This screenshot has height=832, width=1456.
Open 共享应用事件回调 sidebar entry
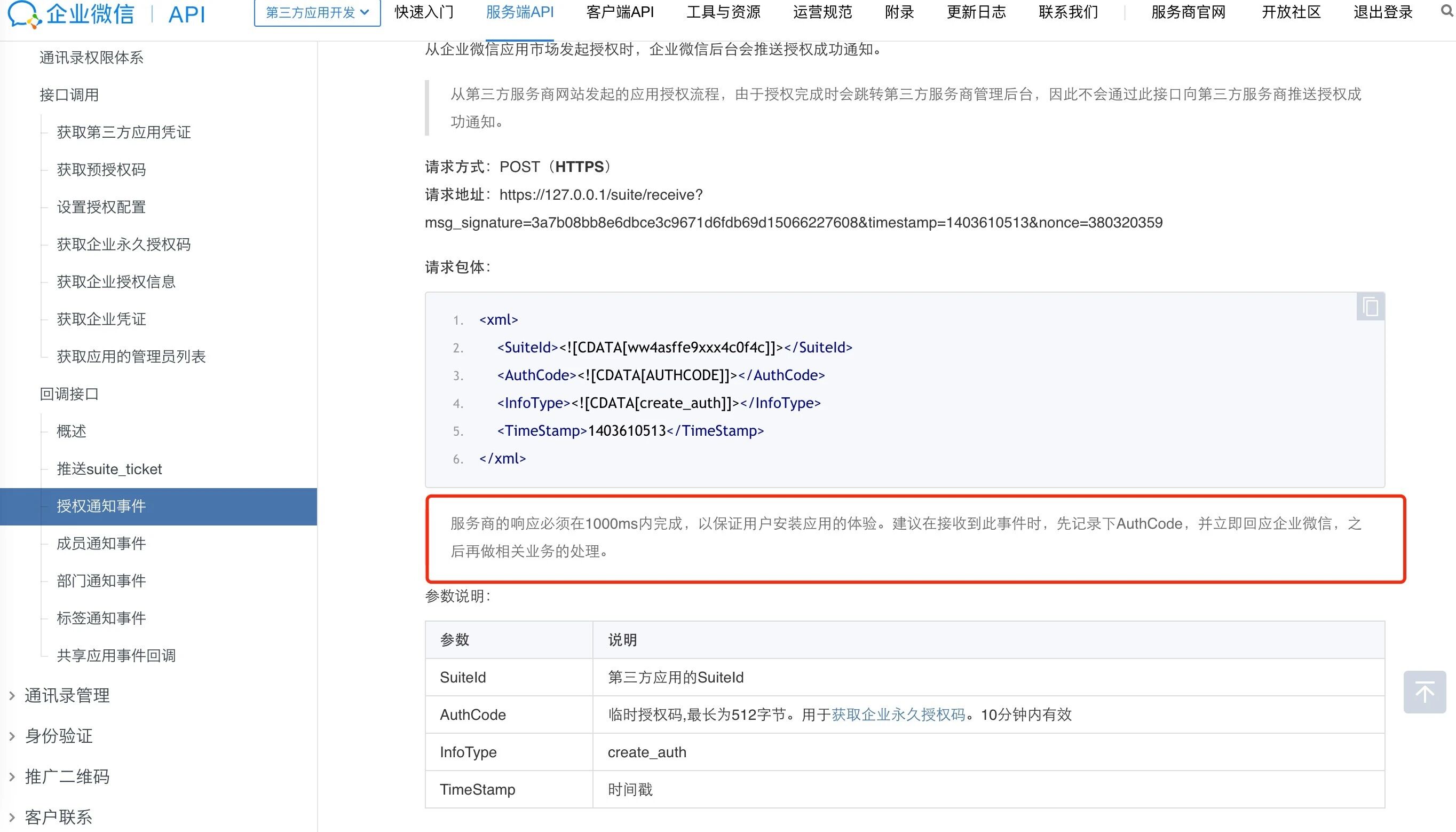pyautogui.click(x=116, y=655)
